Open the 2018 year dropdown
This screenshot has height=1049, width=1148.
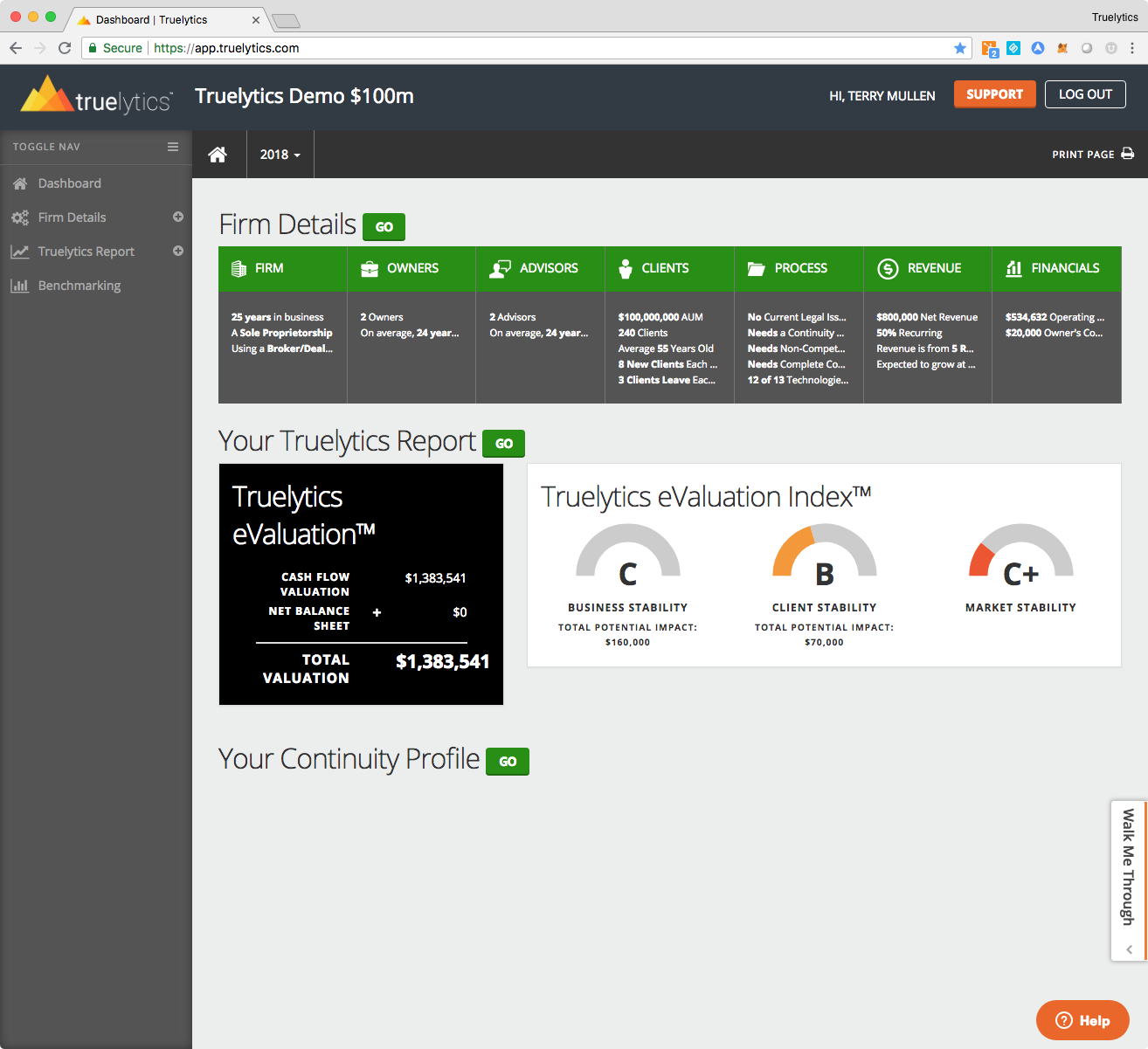[280, 155]
